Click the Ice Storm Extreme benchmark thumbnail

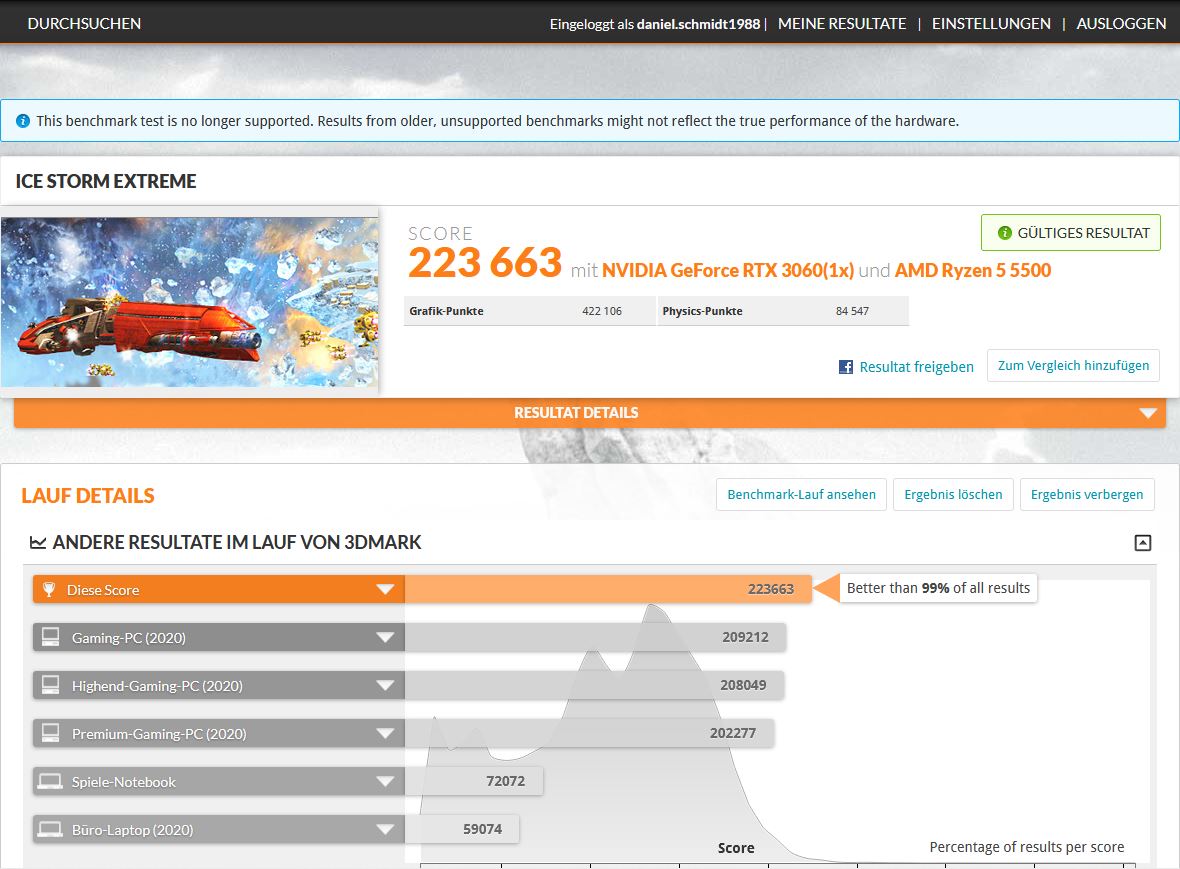190,302
